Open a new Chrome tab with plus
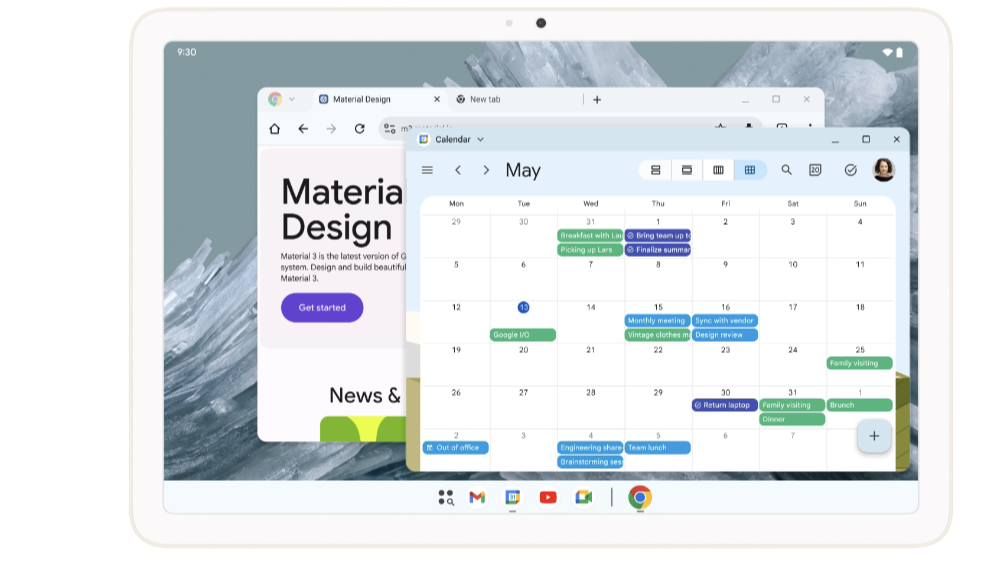1000x562 pixels. click(597, 100)
